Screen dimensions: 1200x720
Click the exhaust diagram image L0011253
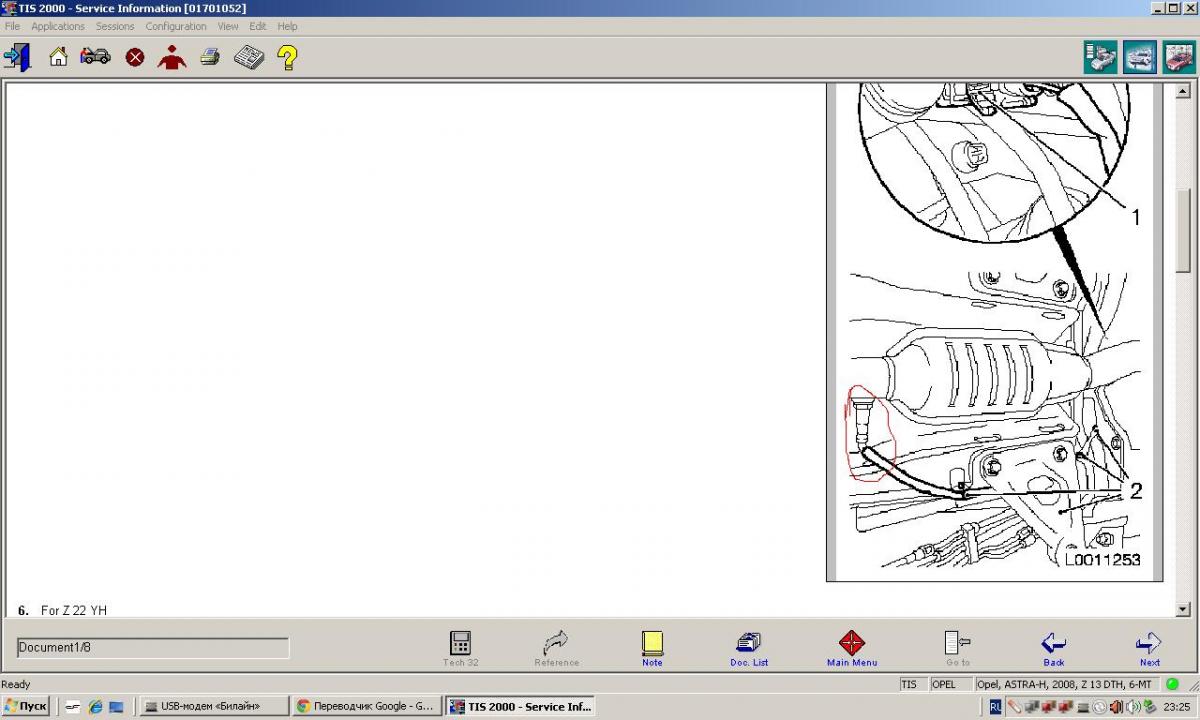click(x=994, y=332)
